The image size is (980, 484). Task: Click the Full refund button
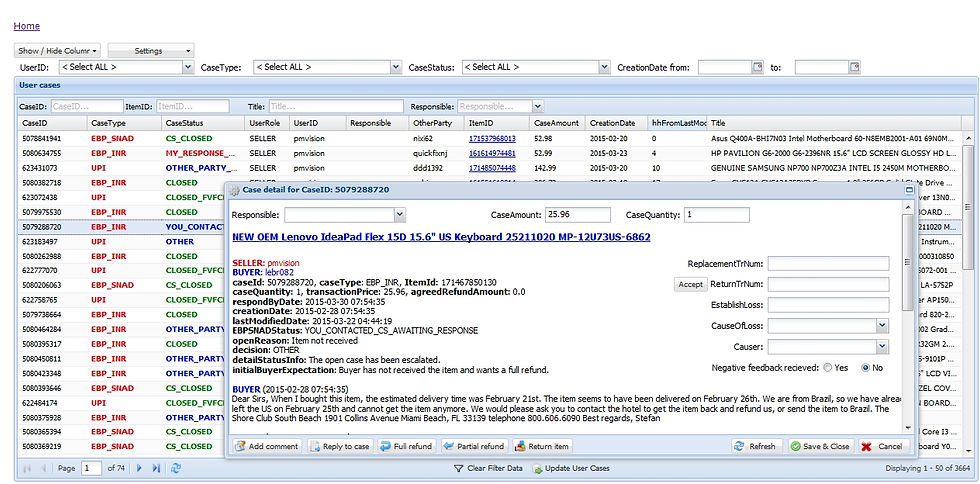pos(406,446)
